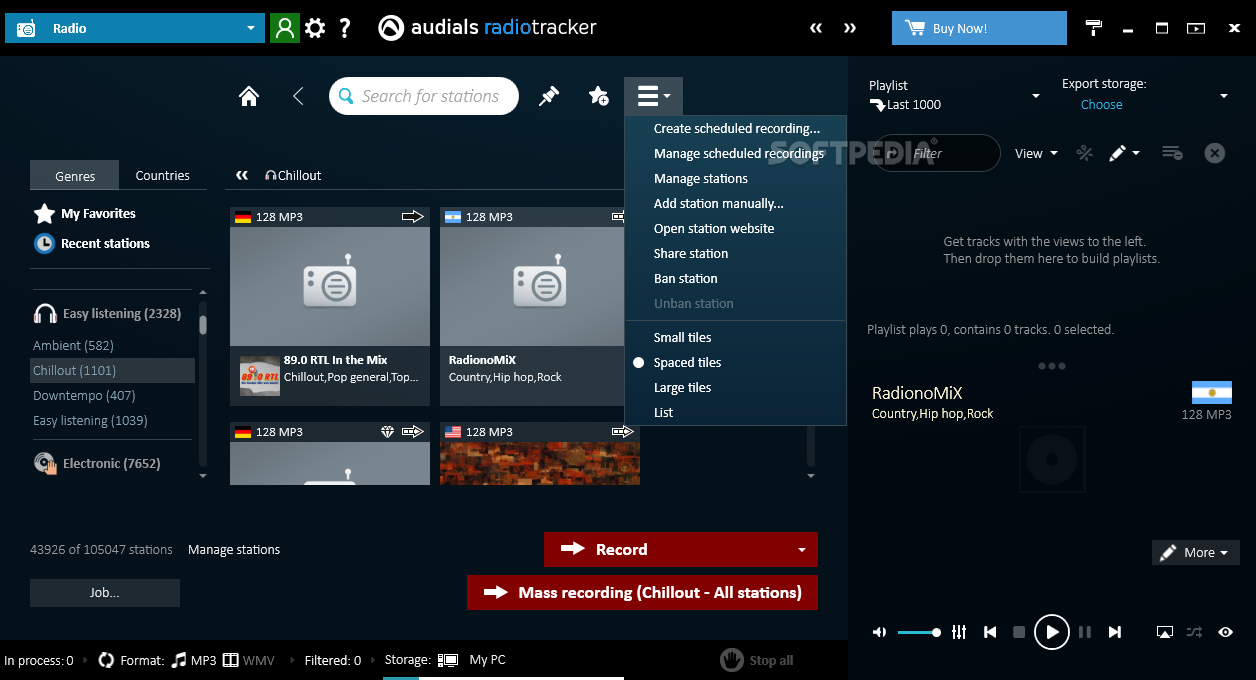Screen dimensions: 1256x680
Task: Open the Record button dropdown arrow
Action: pyautogui.click(x=801, y=550)
